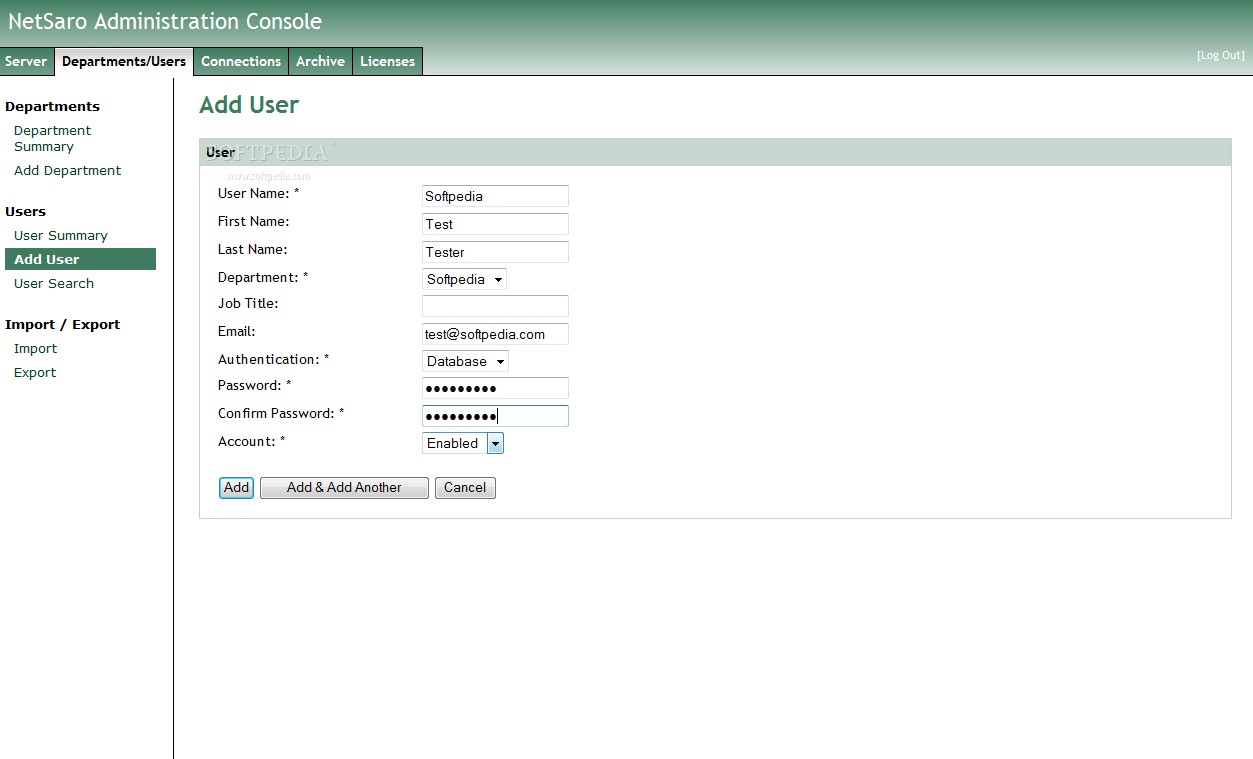Click the Confirm Password field

495,416
